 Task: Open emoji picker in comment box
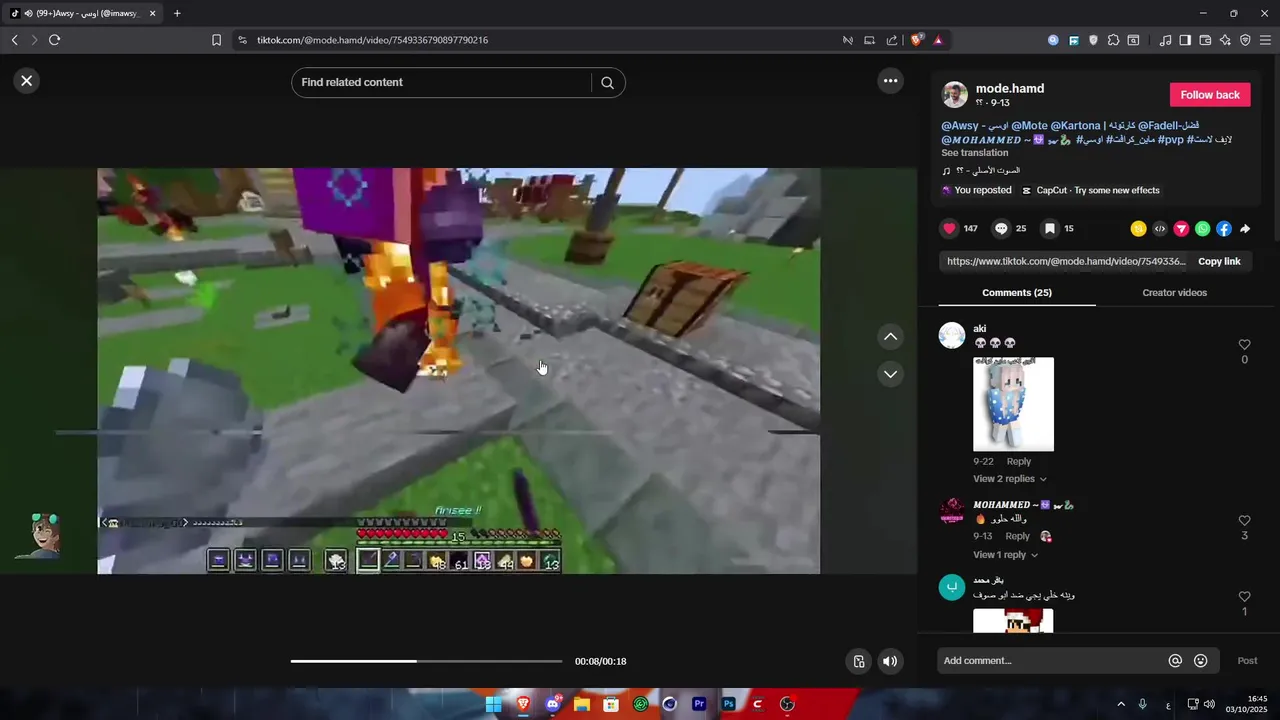click(1201, 661)
